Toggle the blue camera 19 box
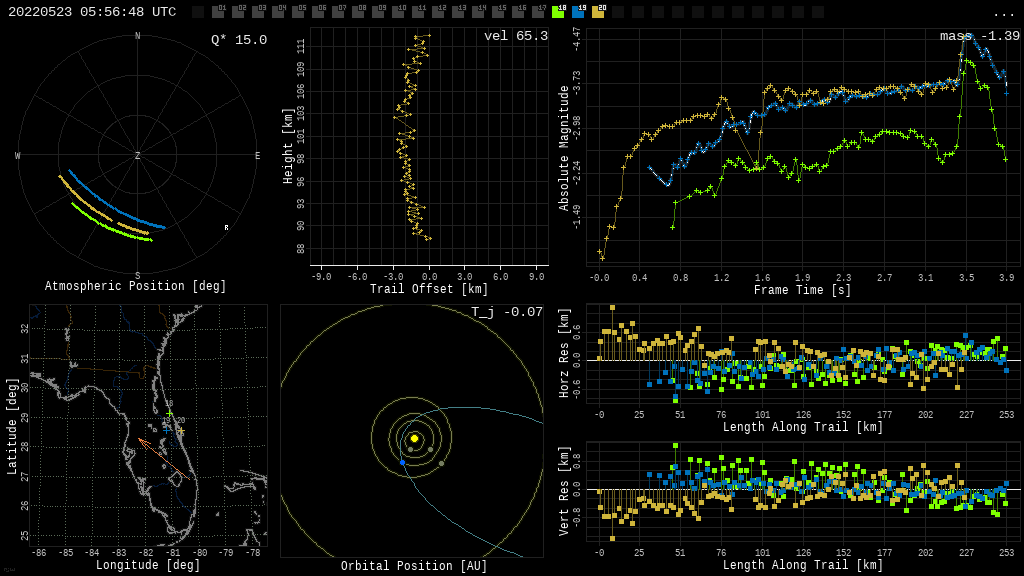 (578, 12)
